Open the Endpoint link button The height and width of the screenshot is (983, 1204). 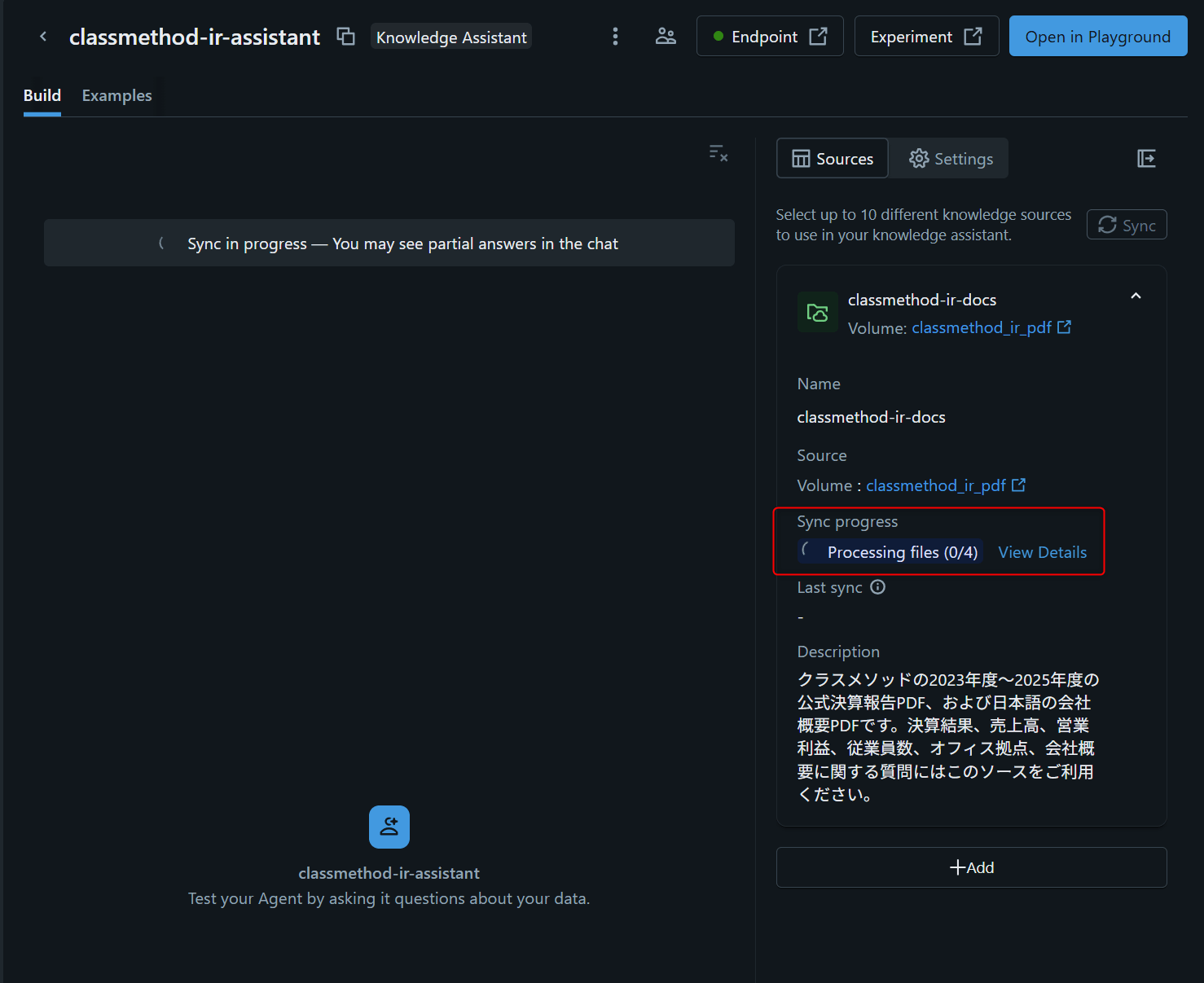pyautogui.click(x=770, y=37)
